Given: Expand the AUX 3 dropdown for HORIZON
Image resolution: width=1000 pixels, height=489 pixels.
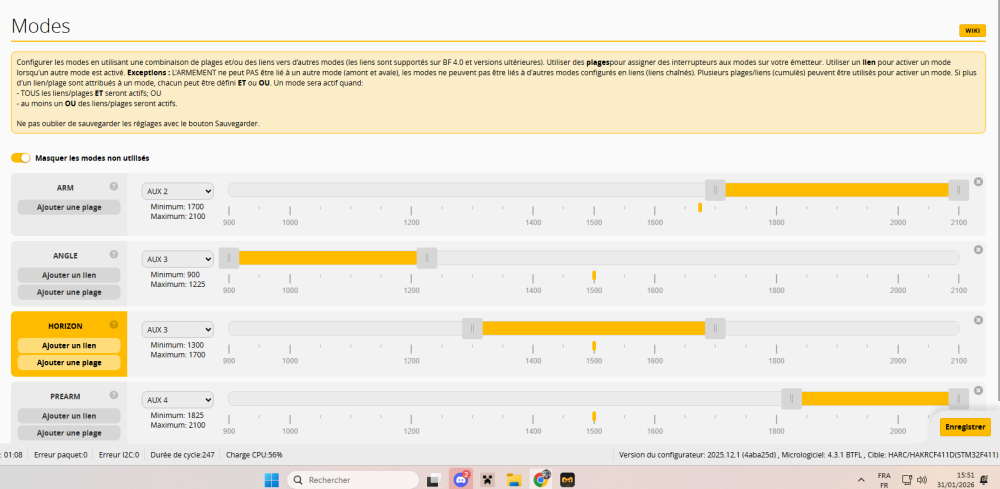Looking at the screenshot, I should point(178,329).
